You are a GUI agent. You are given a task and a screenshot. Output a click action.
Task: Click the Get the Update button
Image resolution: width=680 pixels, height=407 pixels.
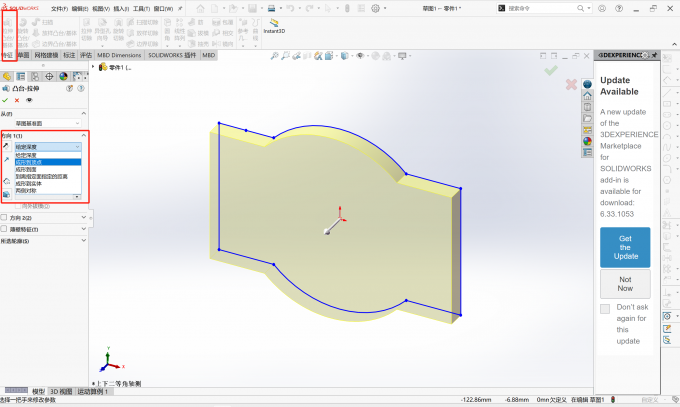625,247
